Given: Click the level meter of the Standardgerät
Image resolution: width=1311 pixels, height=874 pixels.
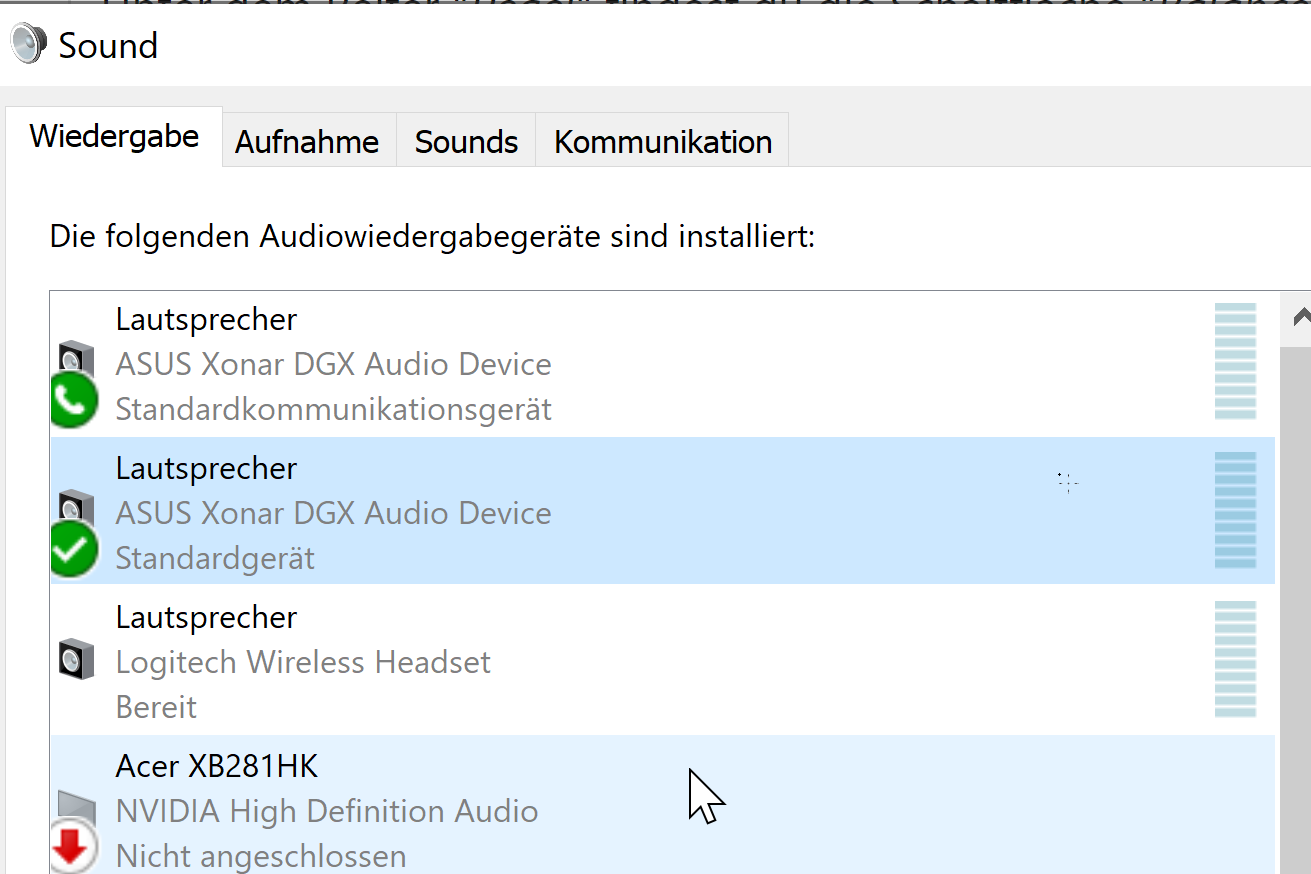Looking at the screenshot, I should tap(1235, 511).
